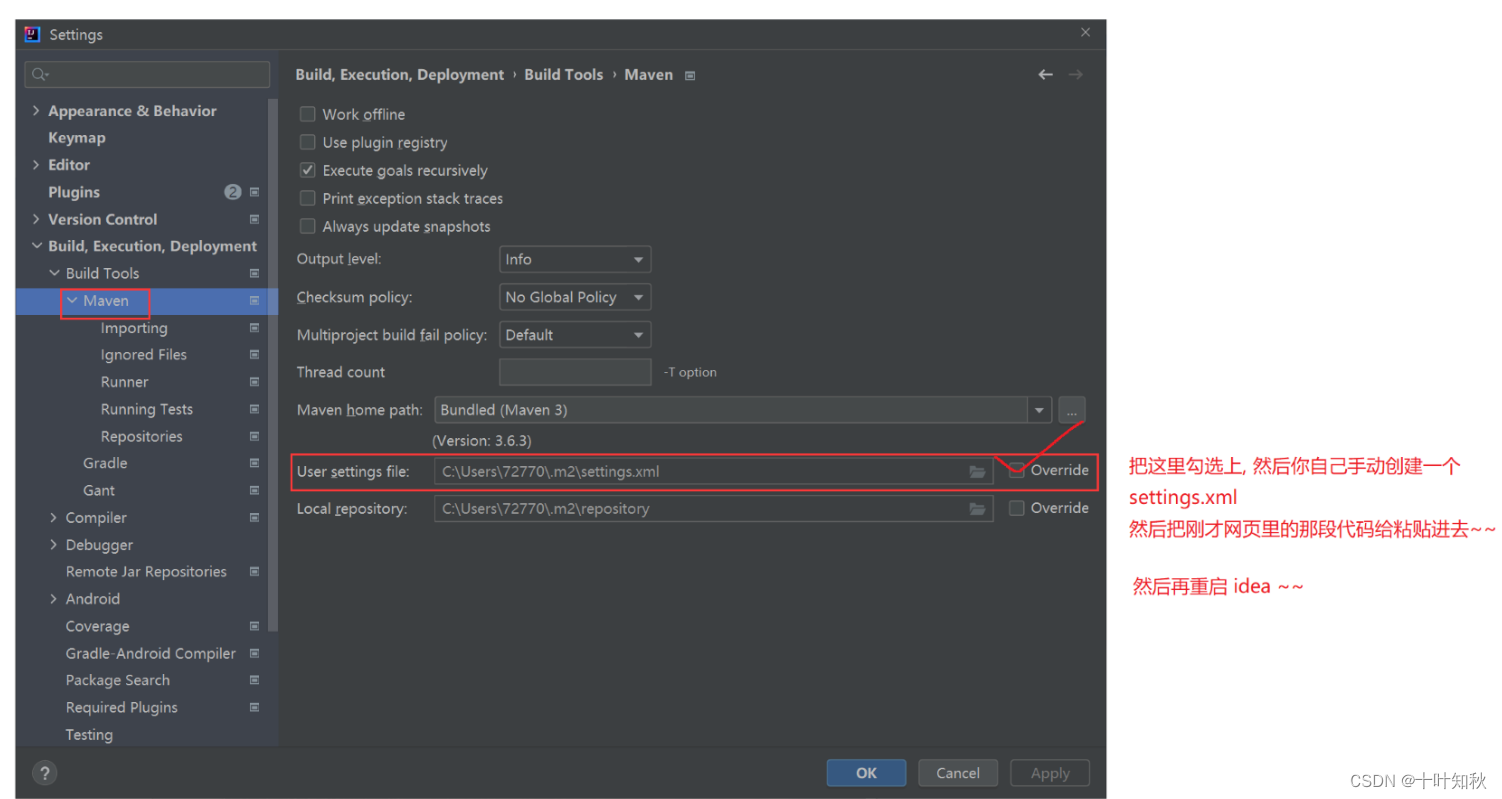This screenshot has width=1502, height=799.
Task: Click the project-level icon beside Build Tools
Action: click(x=255, y=273)
